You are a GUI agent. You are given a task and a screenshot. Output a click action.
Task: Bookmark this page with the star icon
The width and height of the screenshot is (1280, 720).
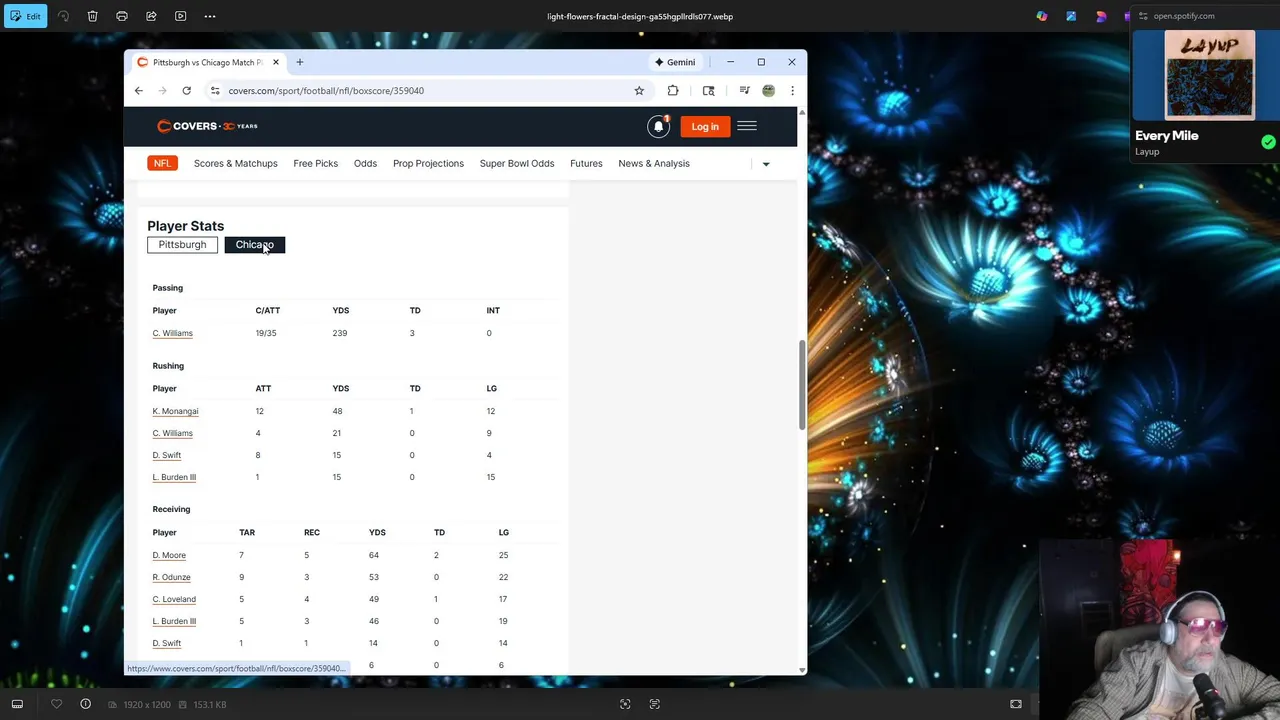(x=639, y=90)
